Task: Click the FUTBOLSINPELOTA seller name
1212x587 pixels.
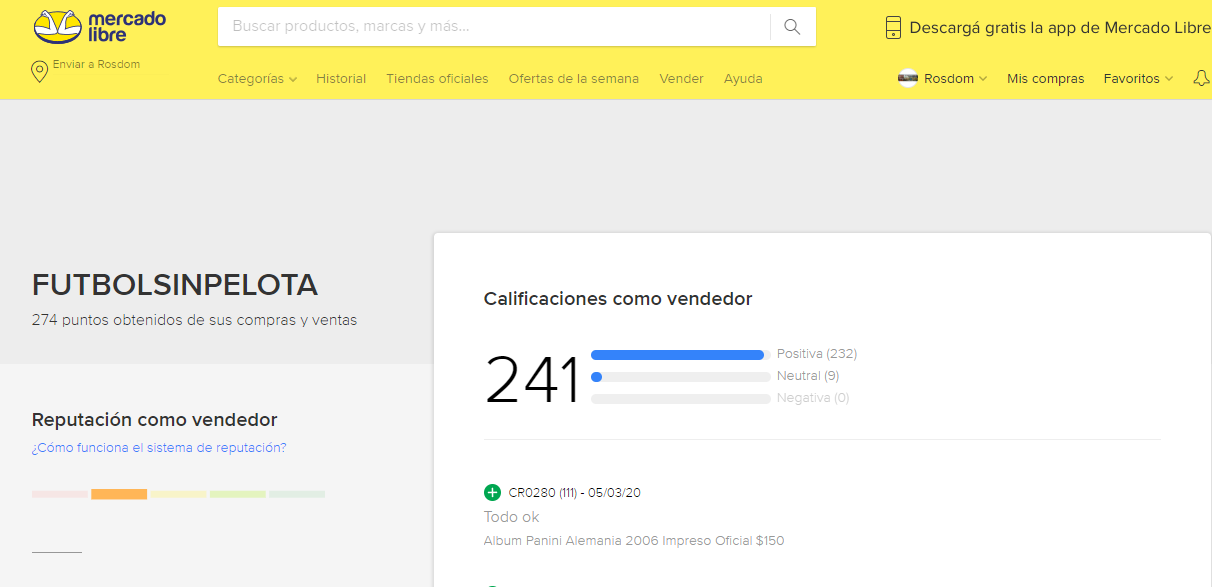Action: 175,286
